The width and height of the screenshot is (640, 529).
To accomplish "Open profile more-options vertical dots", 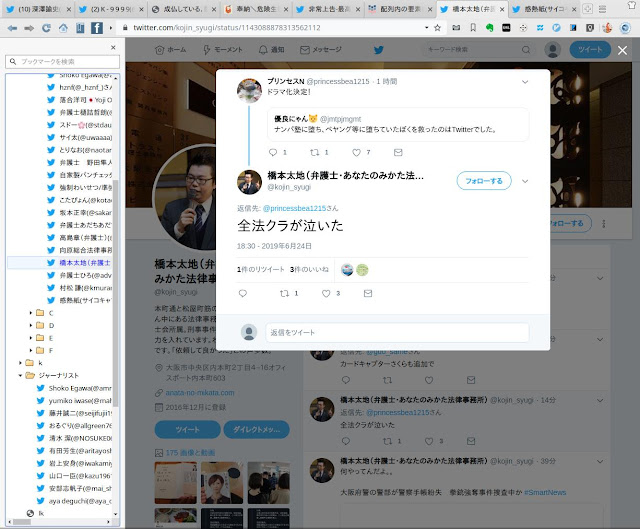I will (x=604, y=224).
